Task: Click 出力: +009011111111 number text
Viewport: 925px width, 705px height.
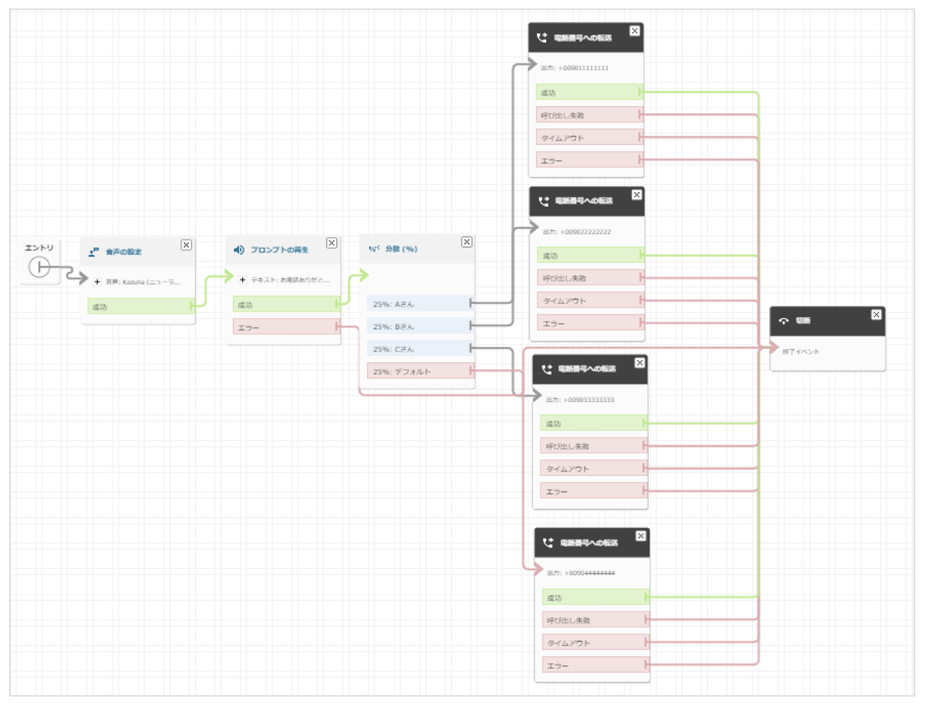Action: (575, 68)
